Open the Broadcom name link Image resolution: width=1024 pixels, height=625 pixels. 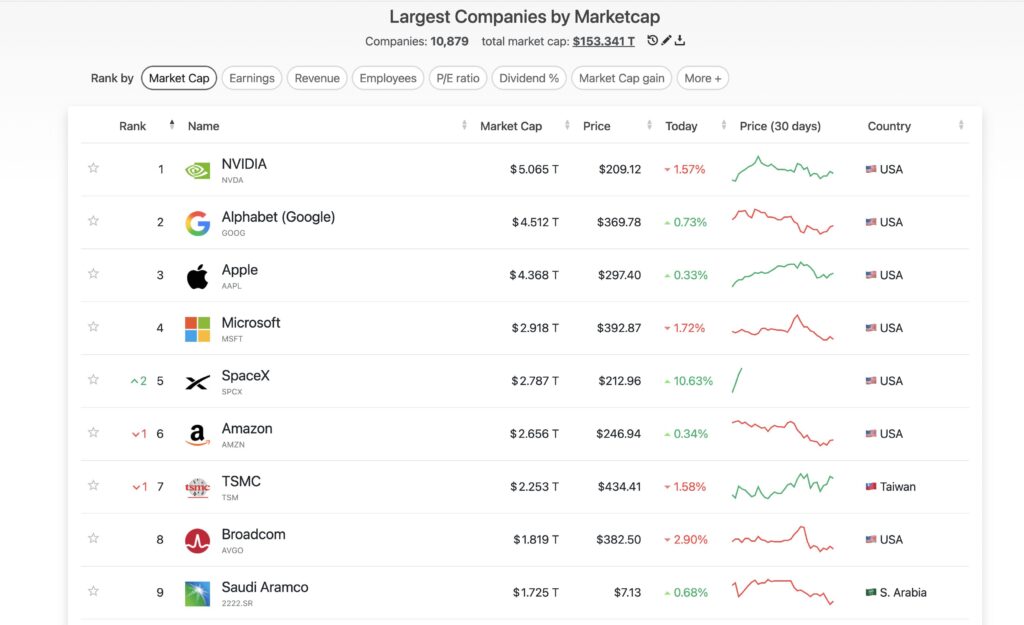(253, 534)
